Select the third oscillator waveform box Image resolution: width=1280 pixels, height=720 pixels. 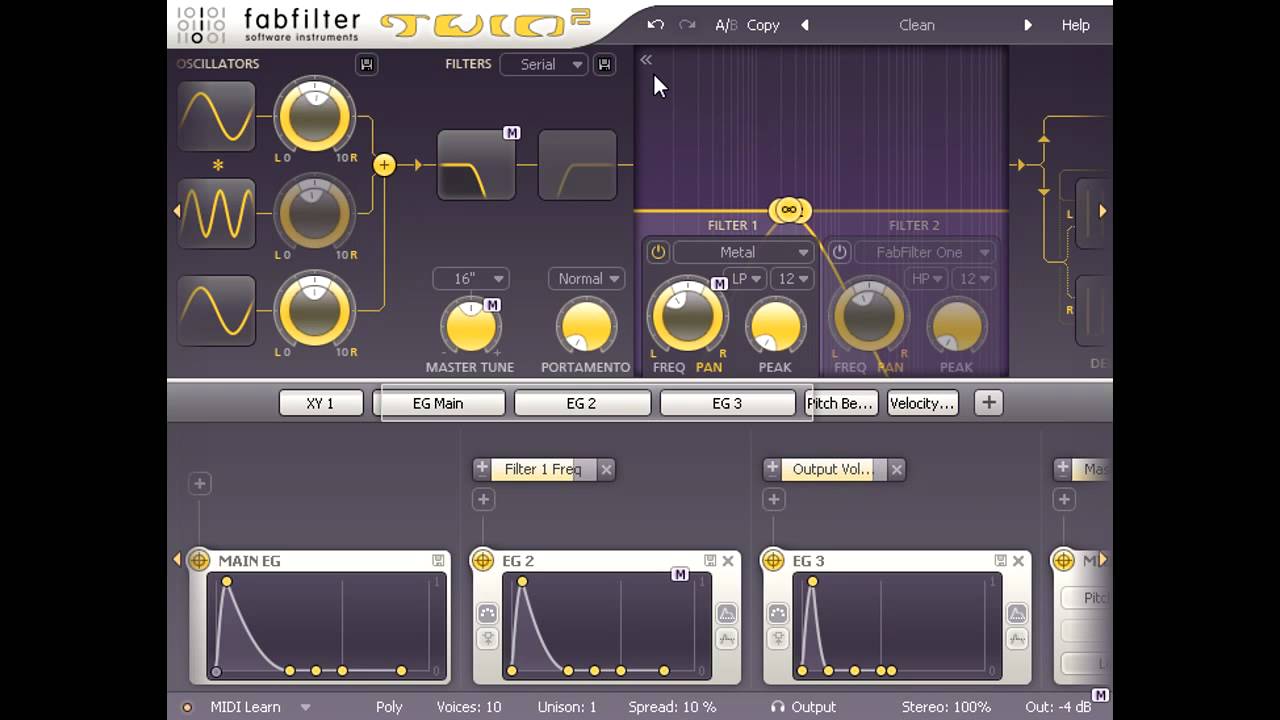coord(216,310)
